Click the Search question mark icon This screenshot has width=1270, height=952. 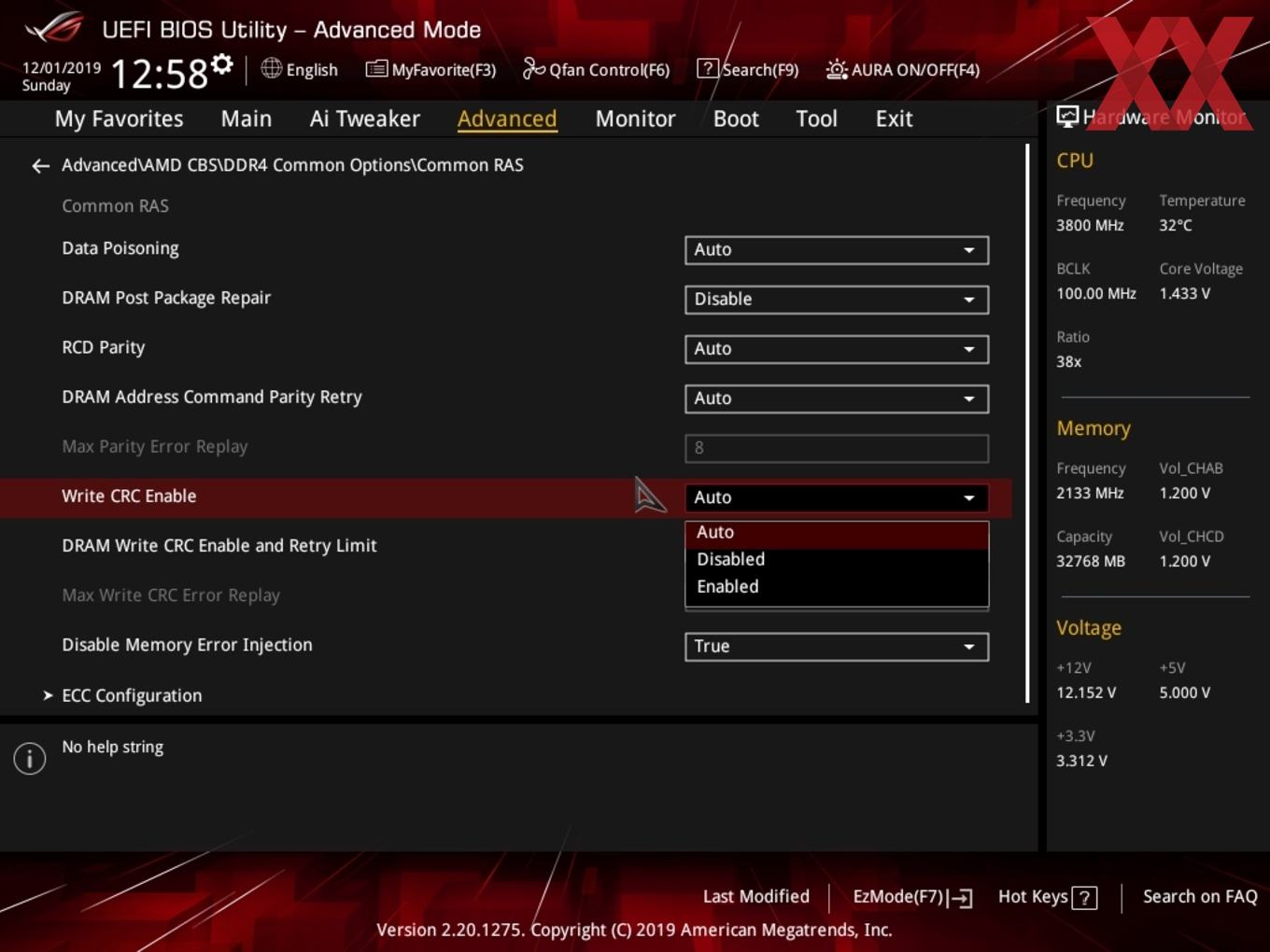[708, 68]
